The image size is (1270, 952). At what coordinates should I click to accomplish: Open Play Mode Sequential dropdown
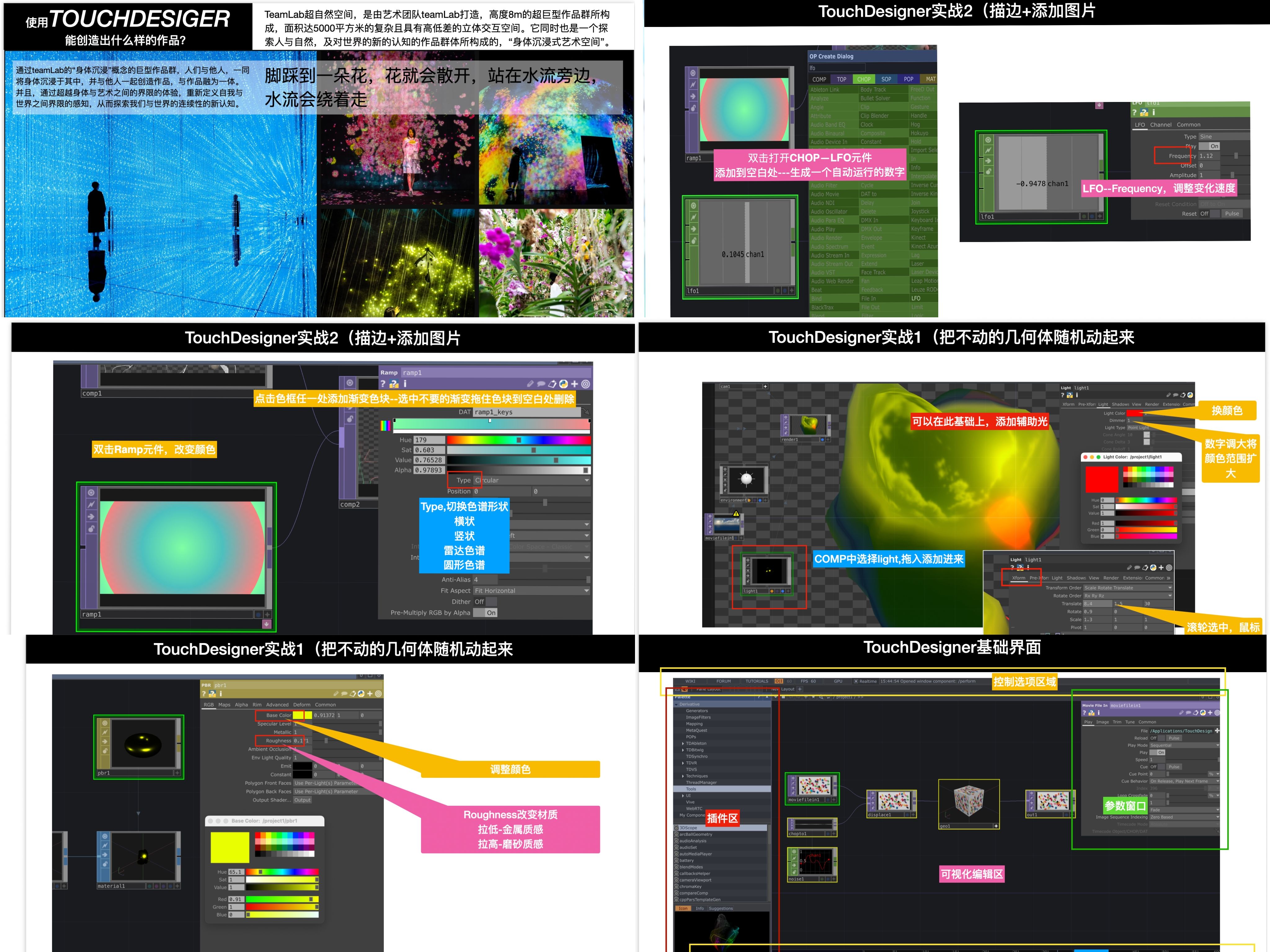click(1184, 745)
